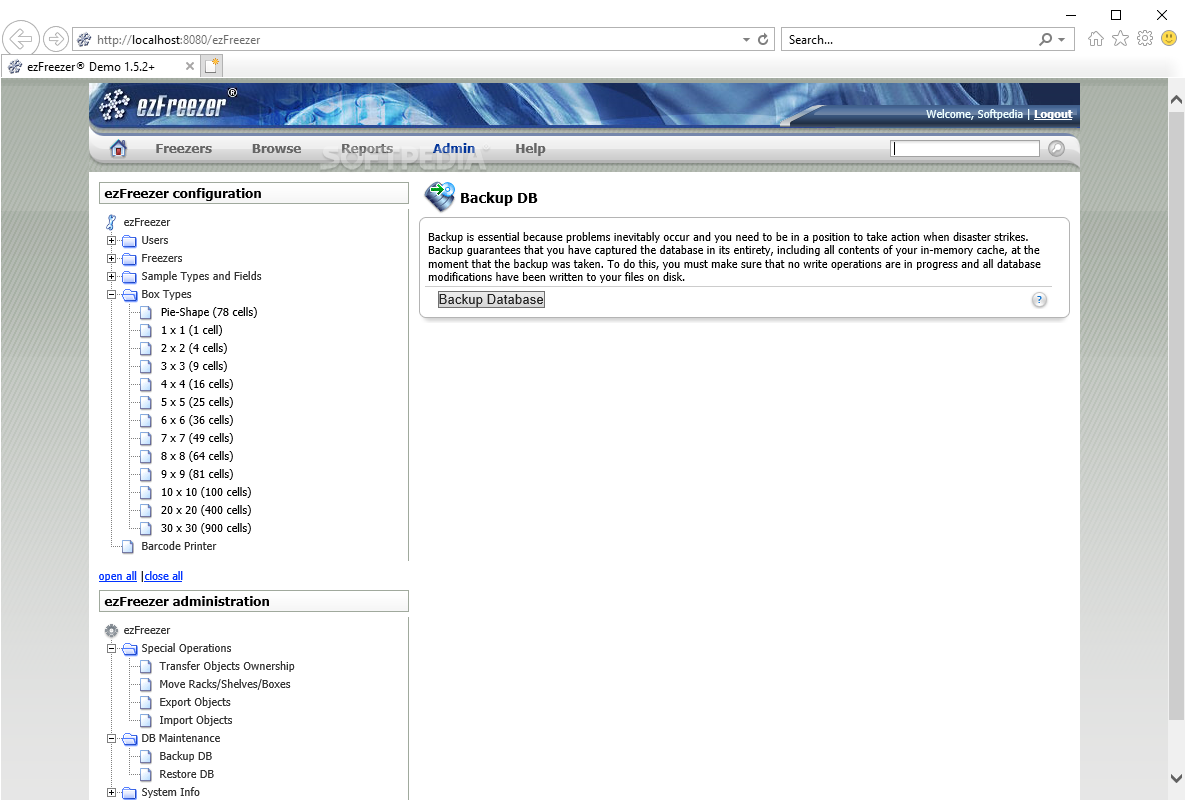Click the browser search magnifier icon
Screen dimensions: 1186x801
(x=1045, y=39)
